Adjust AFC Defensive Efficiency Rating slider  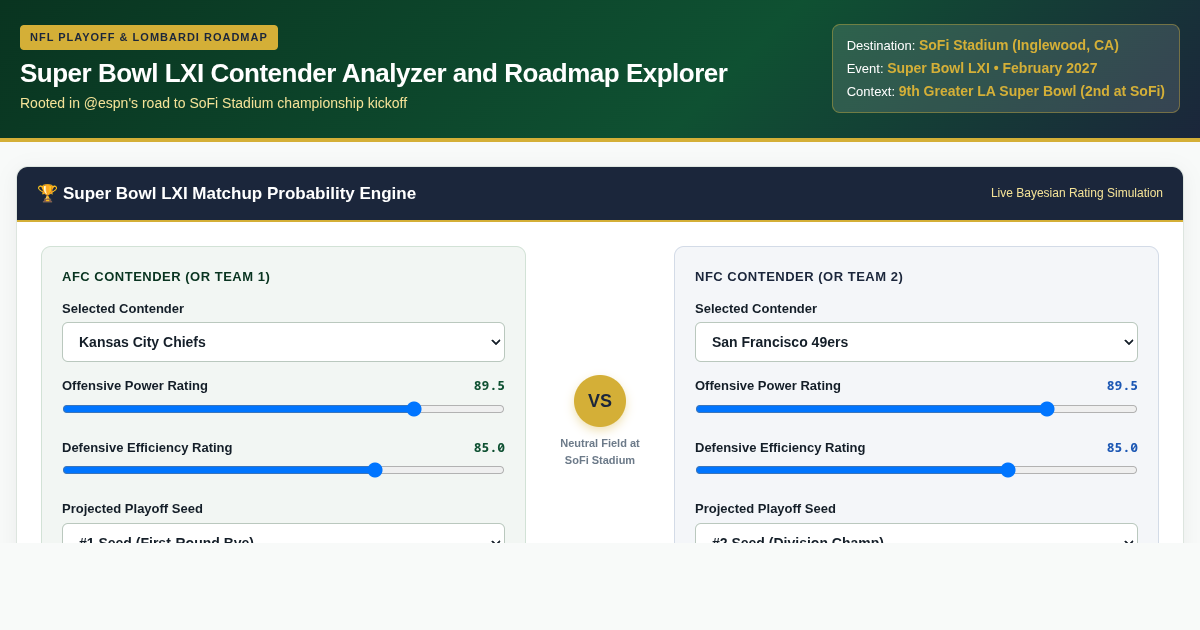(x=283, y=470)
